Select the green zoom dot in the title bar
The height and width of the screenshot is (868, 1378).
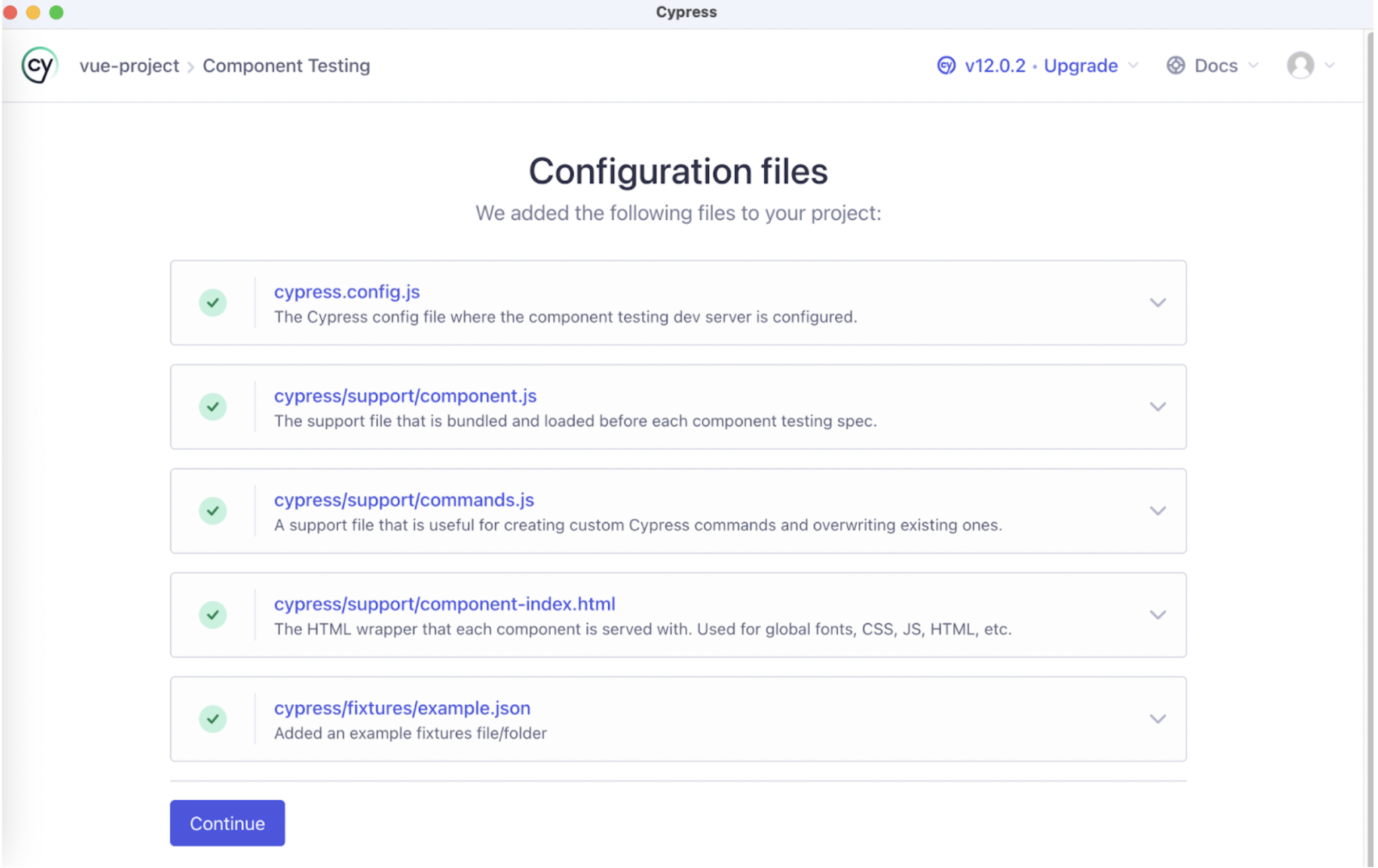(x=58, y=11)
